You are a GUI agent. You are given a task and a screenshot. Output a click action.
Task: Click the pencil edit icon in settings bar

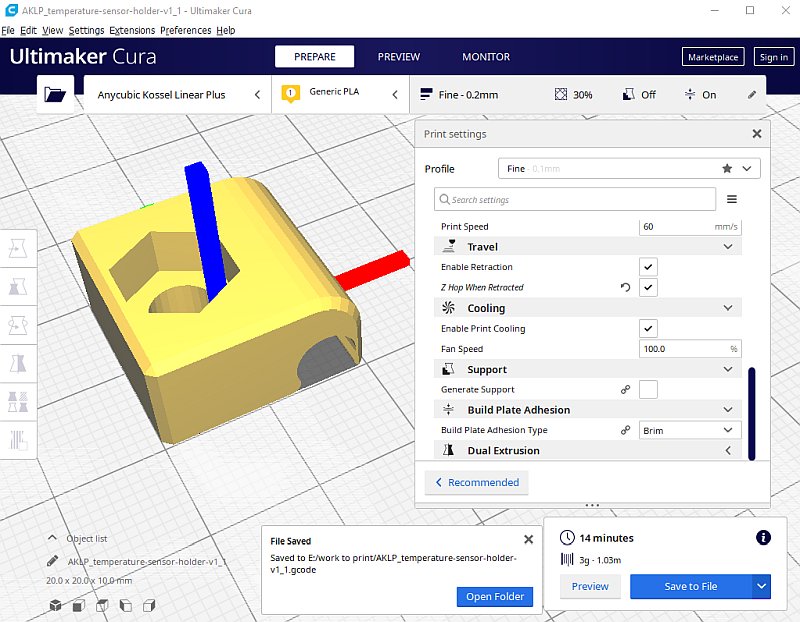point(752,94)
